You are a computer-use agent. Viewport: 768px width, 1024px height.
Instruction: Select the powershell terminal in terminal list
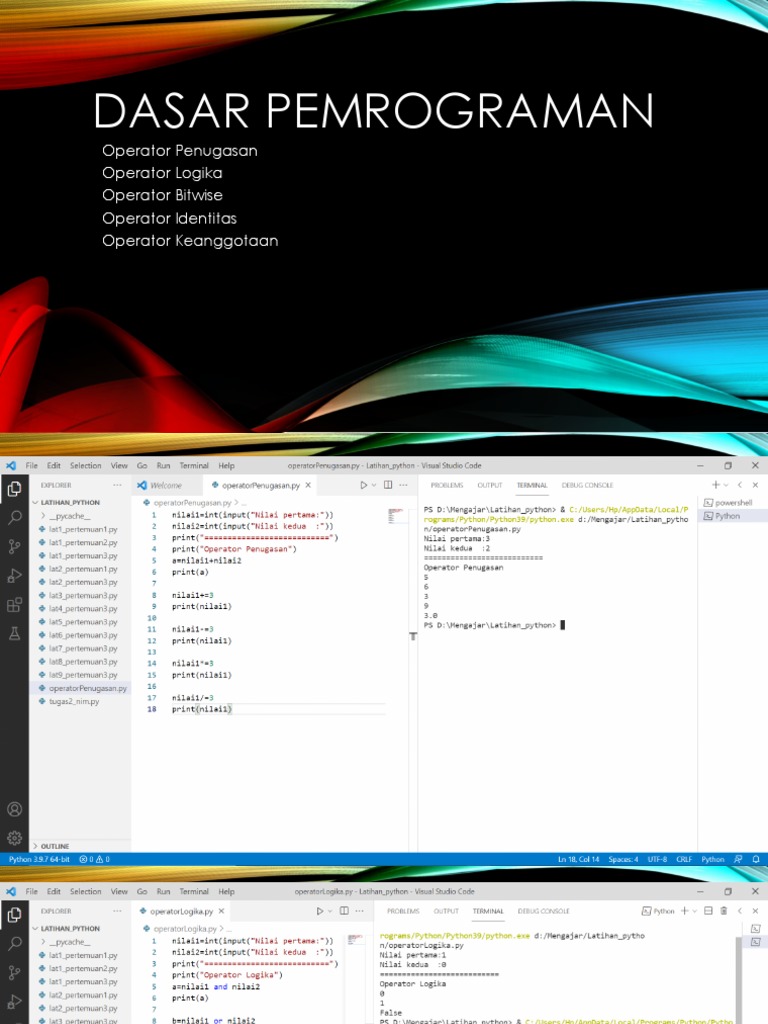tap(732, 502)
